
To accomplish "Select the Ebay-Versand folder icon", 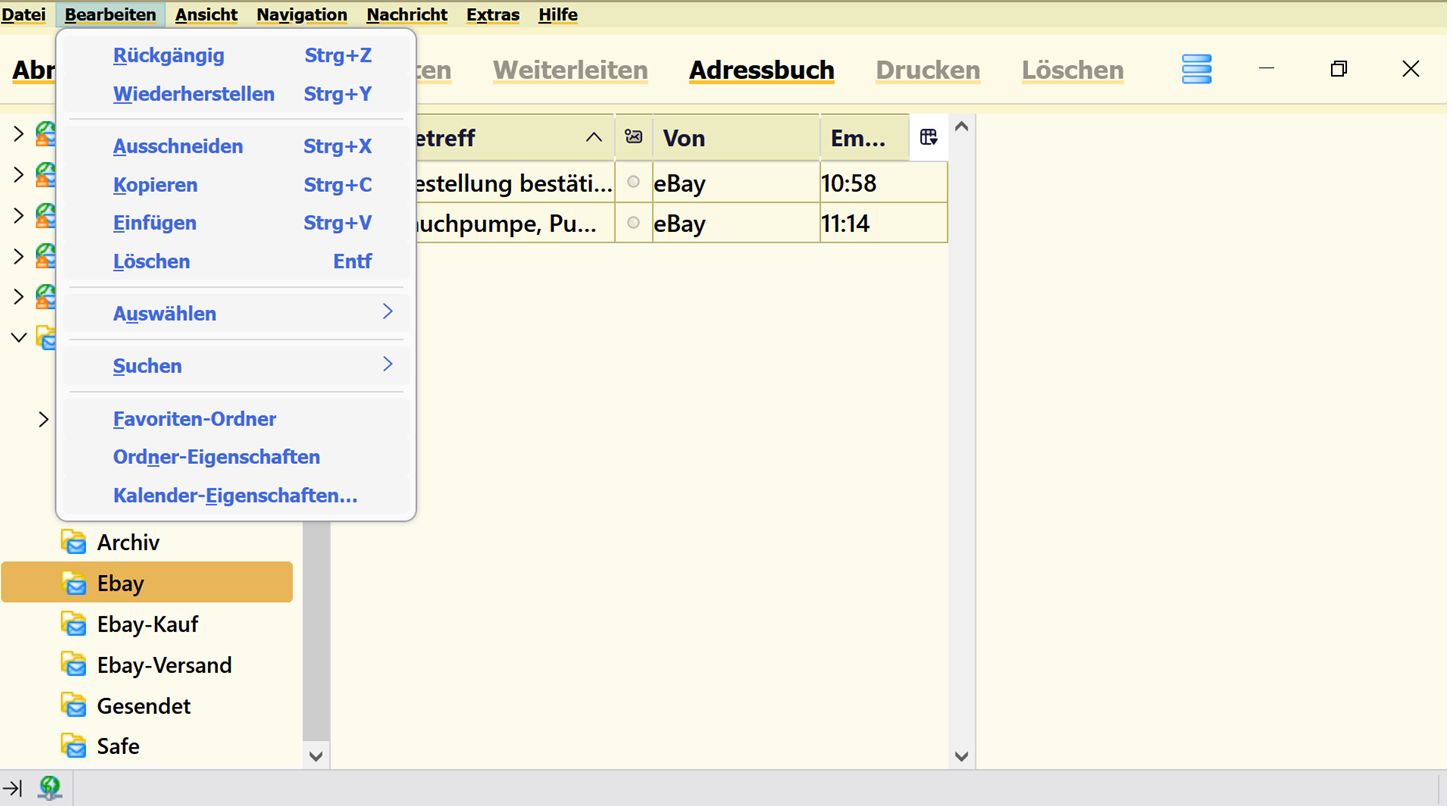I will coord(74,665).
